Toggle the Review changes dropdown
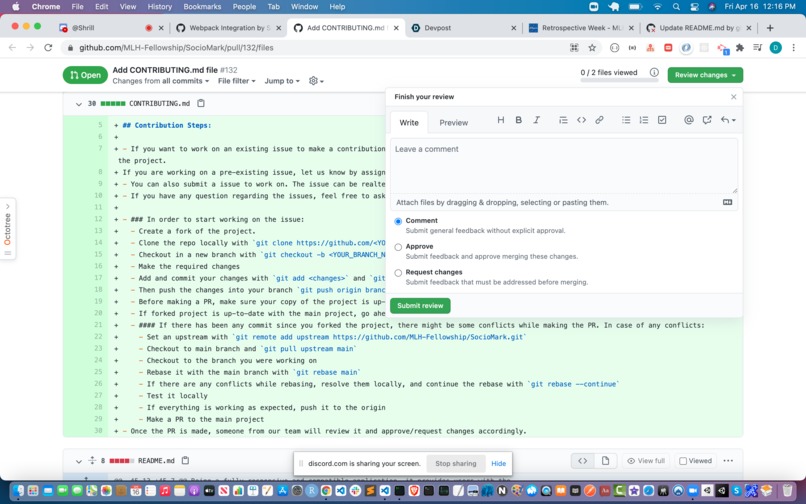 coord(705,75)
